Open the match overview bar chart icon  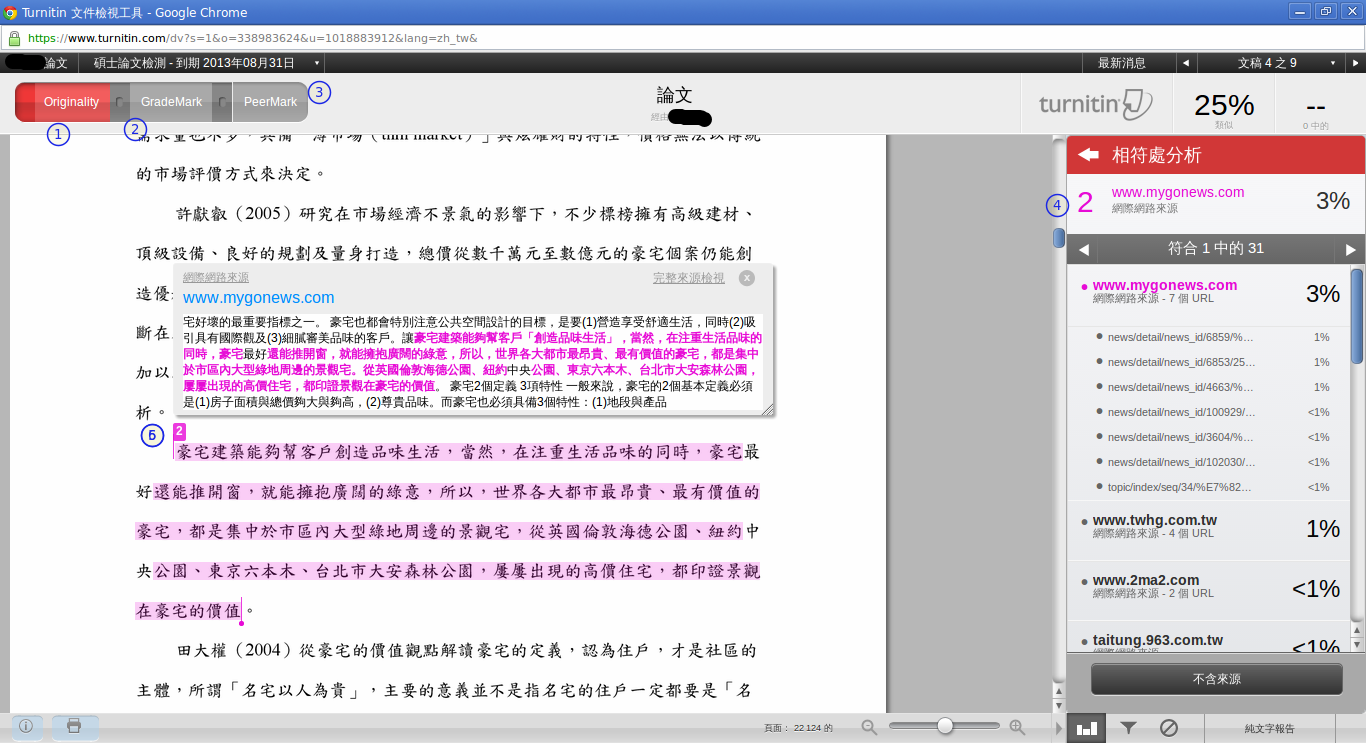point(1086,728)
